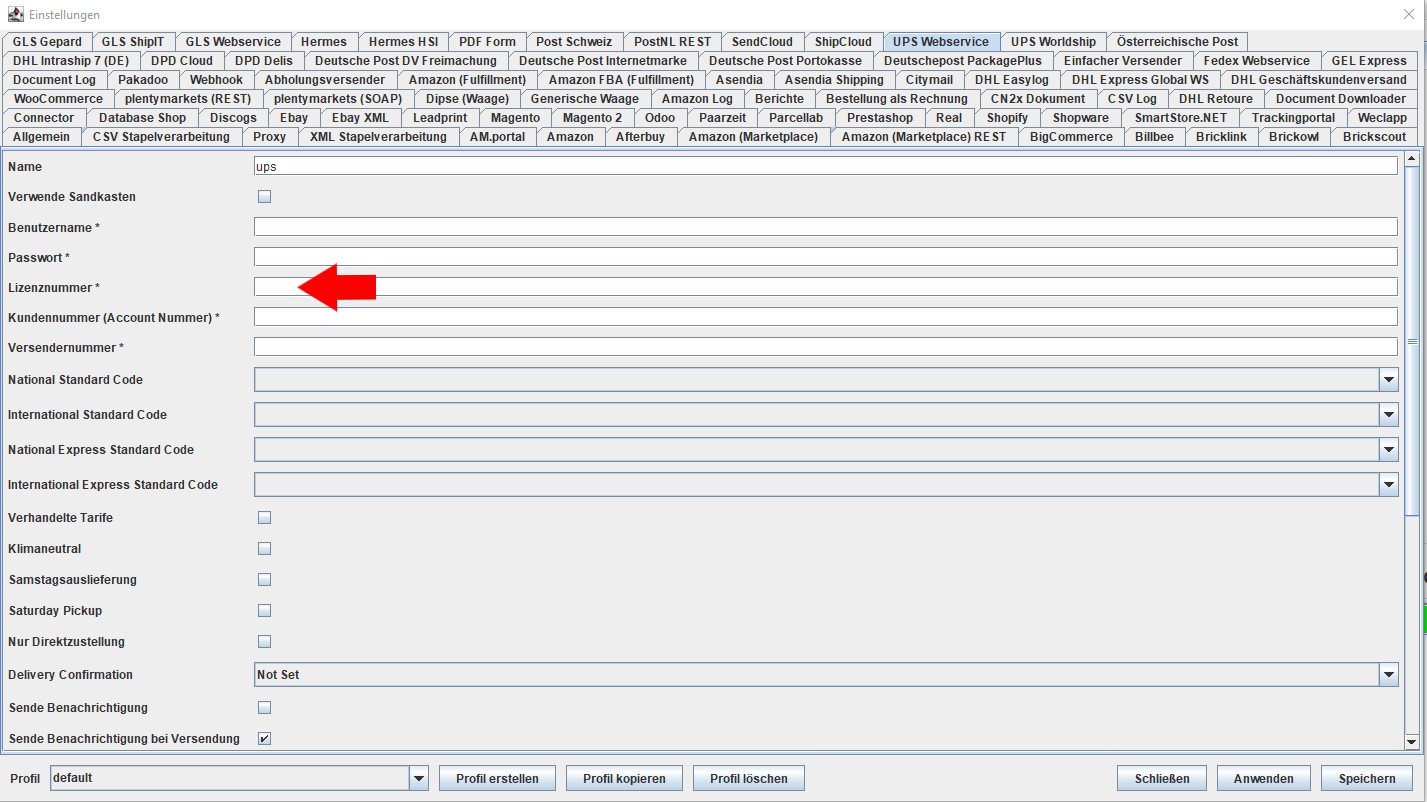The image size is (1427, 802).
Task: Click the scrollbar up arrow
Action: (1412, 158)
